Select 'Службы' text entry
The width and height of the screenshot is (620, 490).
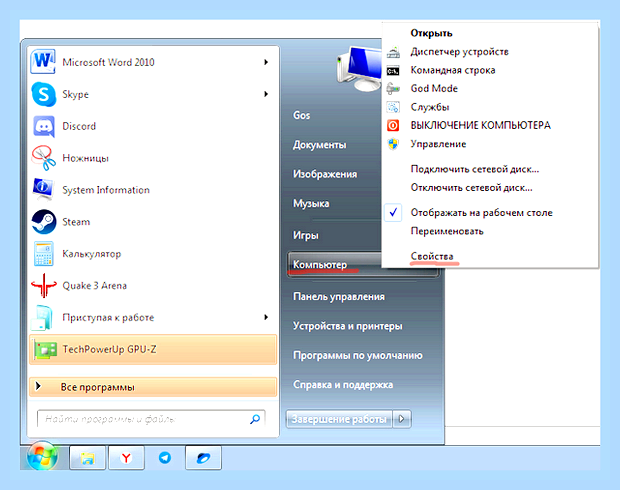[x=430, y=107]
